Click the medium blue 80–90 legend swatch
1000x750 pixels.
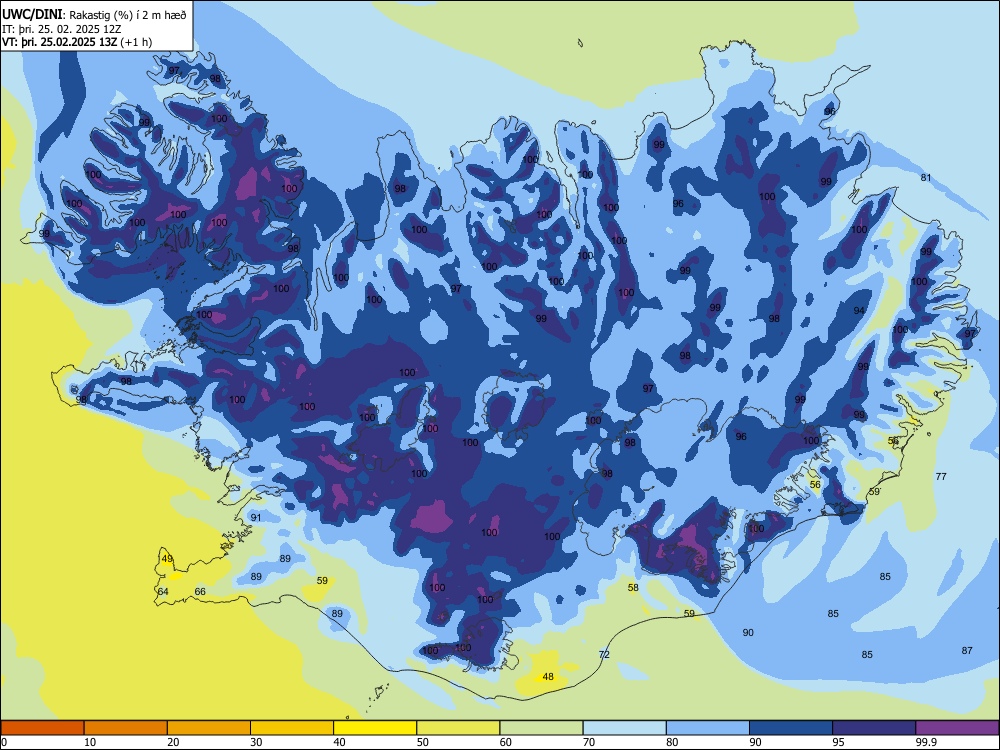pos(708,728)
